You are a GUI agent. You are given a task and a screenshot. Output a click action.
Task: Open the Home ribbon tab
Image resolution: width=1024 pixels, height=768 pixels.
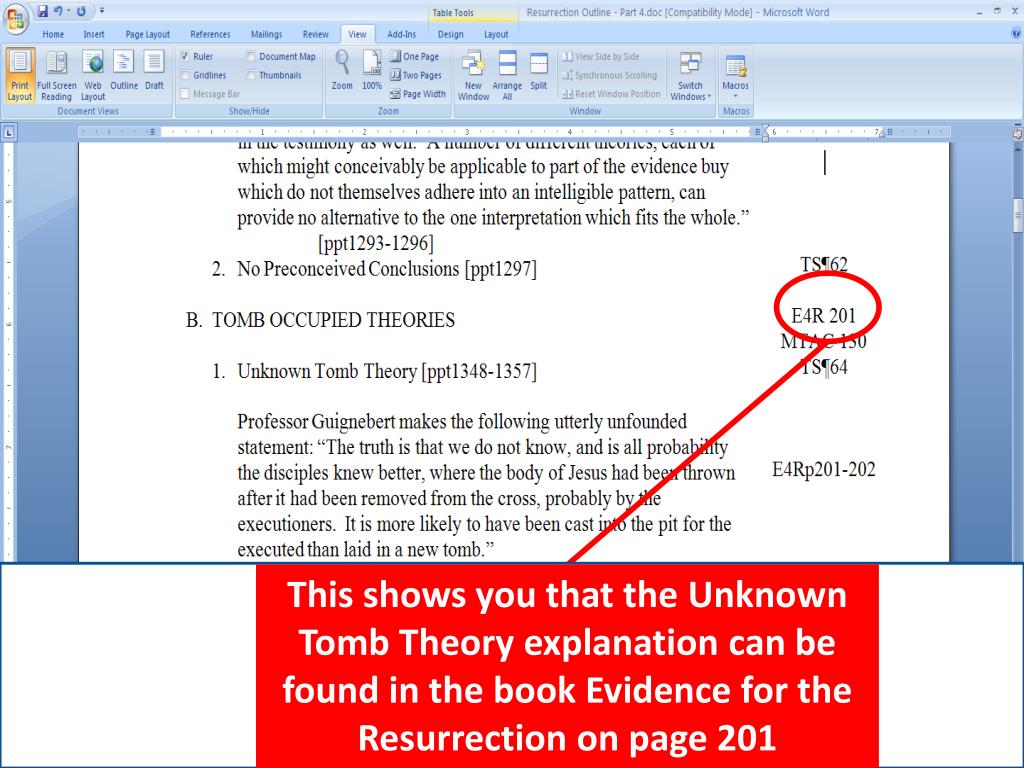pyautogui.click(x=53, y=34)
